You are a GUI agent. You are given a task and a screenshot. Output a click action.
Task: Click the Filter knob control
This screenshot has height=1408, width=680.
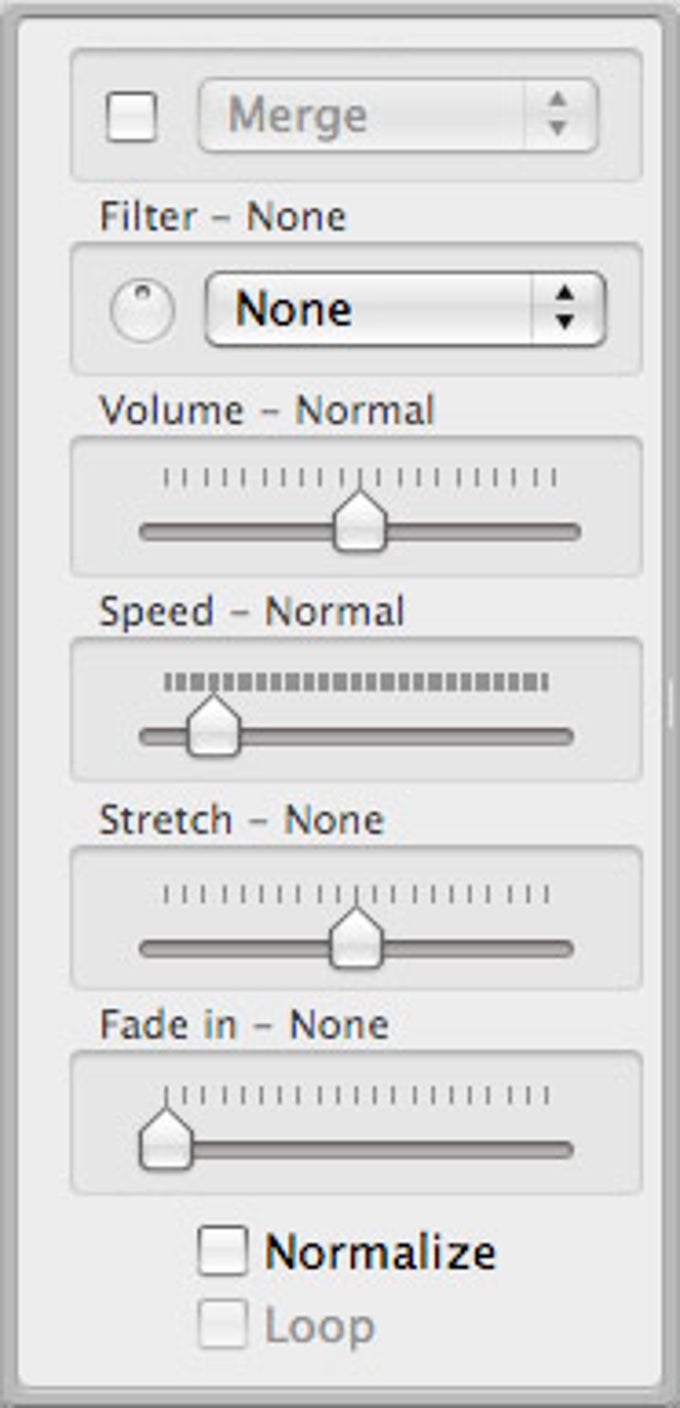[x=143, y=308]
